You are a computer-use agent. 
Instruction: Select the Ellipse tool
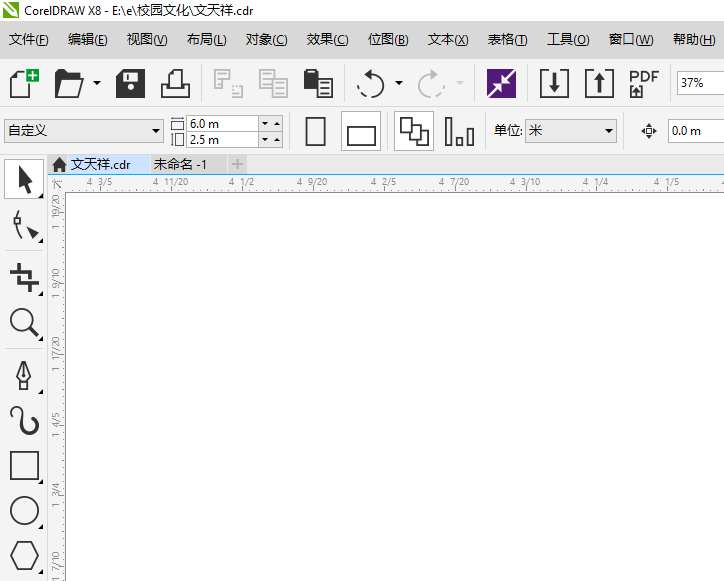pyautogui.click(x=24, y=511)
